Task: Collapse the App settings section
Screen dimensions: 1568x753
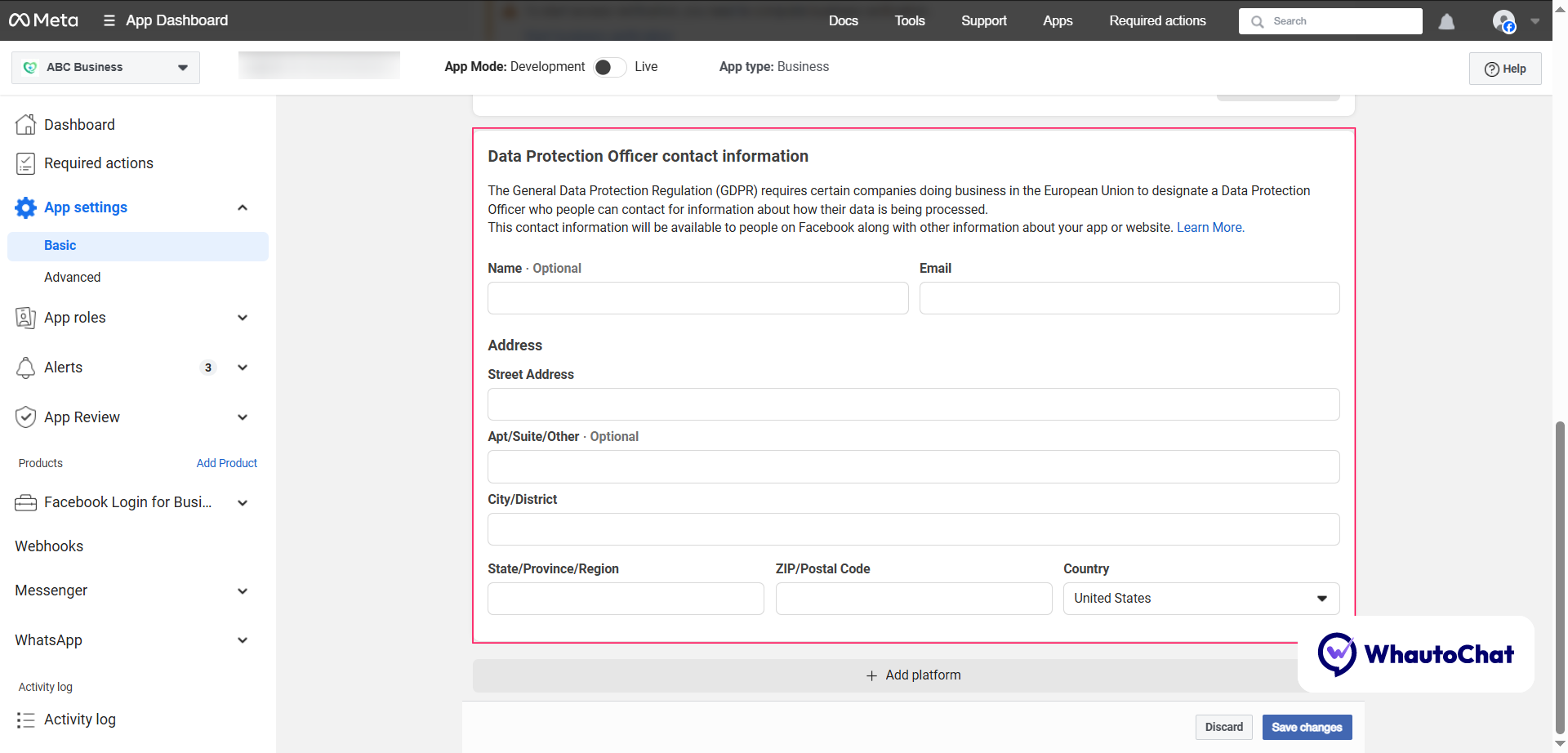Action: (x=243, y=207)
